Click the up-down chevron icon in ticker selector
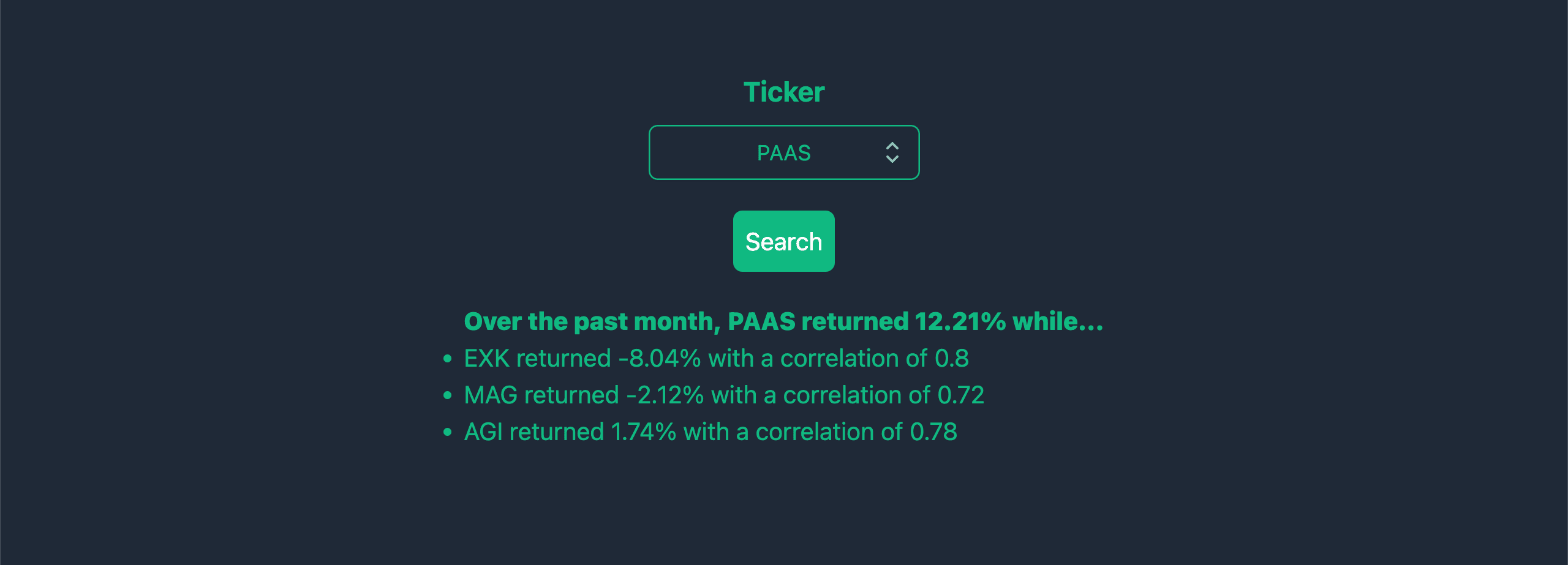The width and height of the screenshot is (1568, 565). [x=892, y=152]
